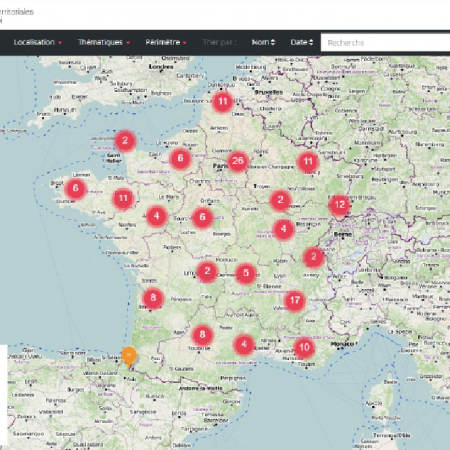Open cluster marker 12 near Freiburg
Image resolution: width=450 pixels, height=450 pixels.
click(x=339, y=205)
